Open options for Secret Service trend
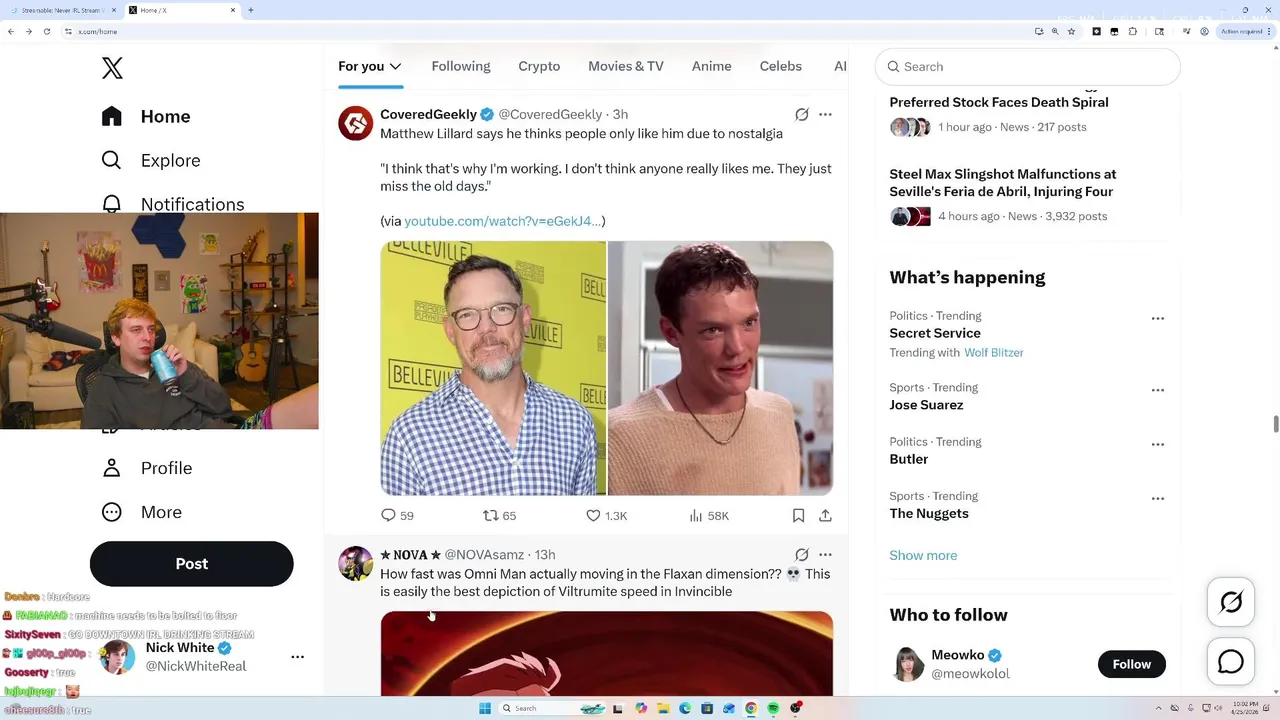 pos(1157,318)
